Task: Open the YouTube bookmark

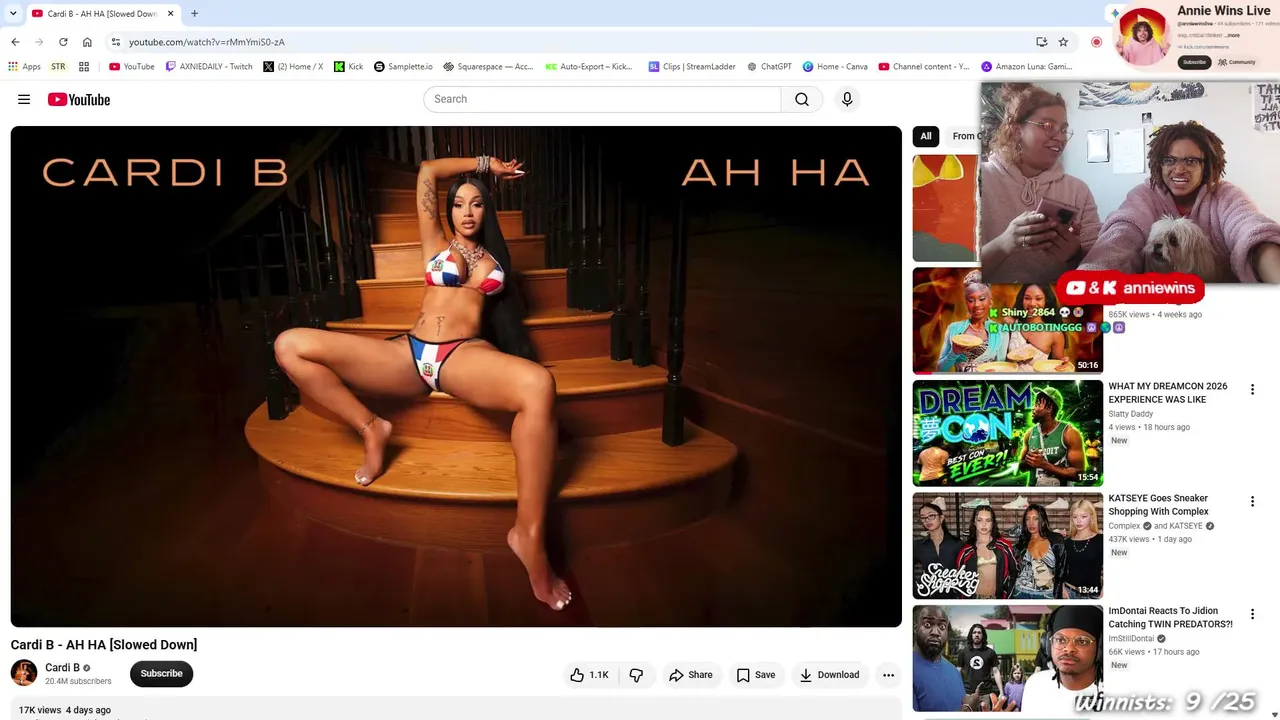Action: point(132,67)
